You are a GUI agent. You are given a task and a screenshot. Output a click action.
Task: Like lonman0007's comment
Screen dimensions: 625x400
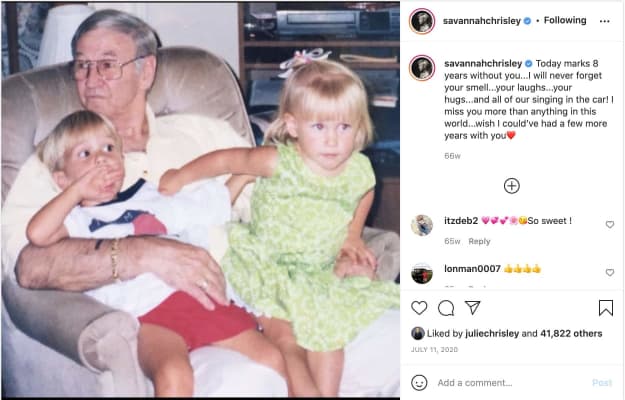610,273
